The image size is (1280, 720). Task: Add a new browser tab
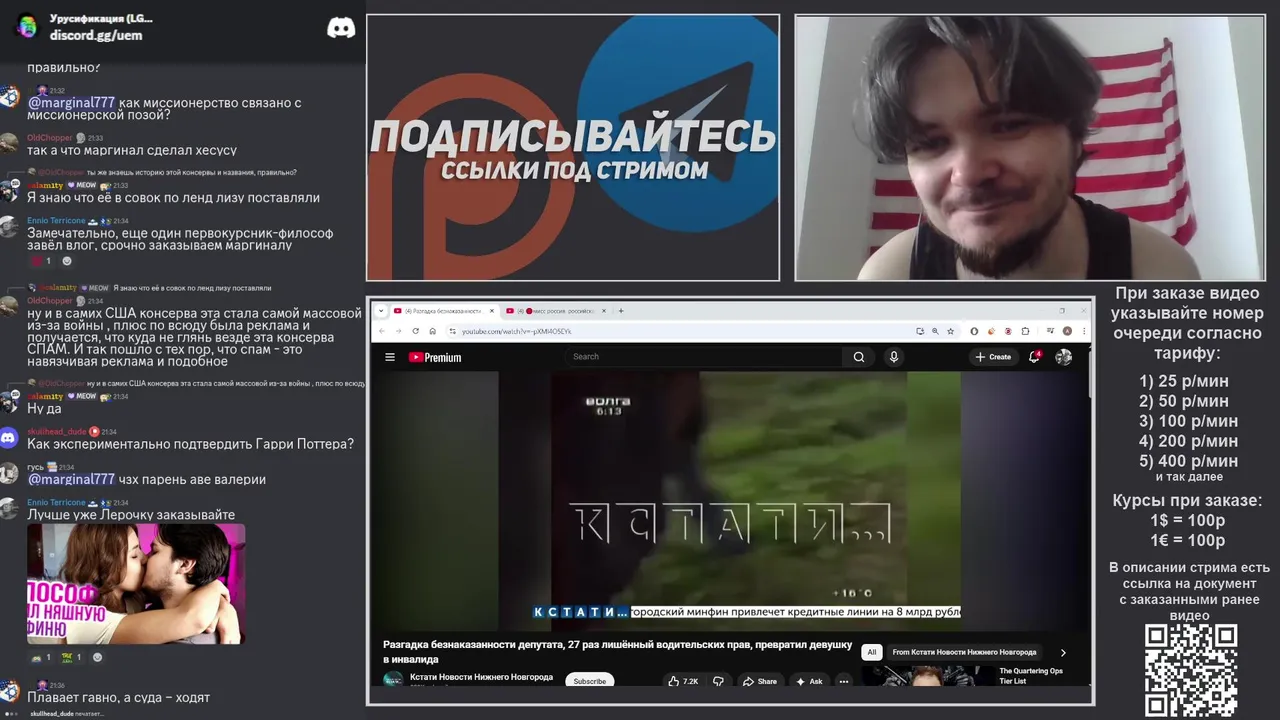621,311
